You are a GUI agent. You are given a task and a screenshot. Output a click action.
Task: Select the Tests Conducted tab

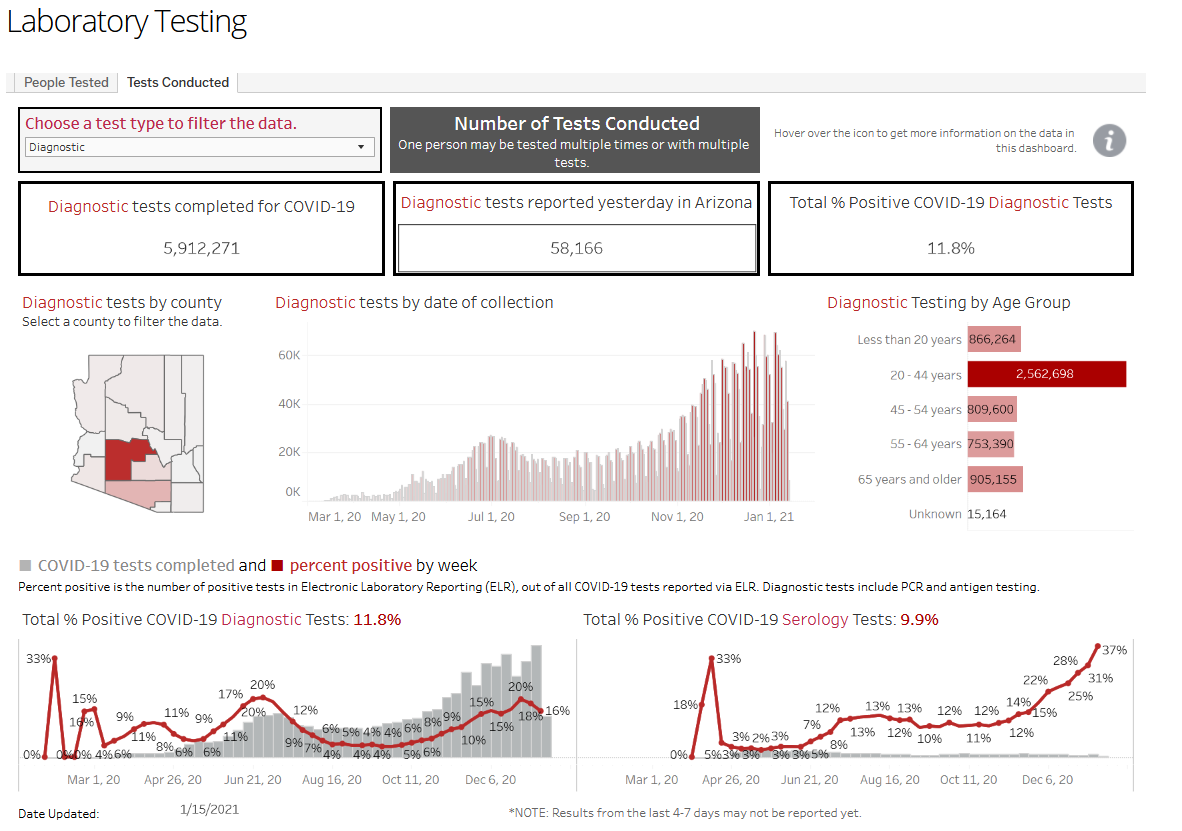pos(178,82)
